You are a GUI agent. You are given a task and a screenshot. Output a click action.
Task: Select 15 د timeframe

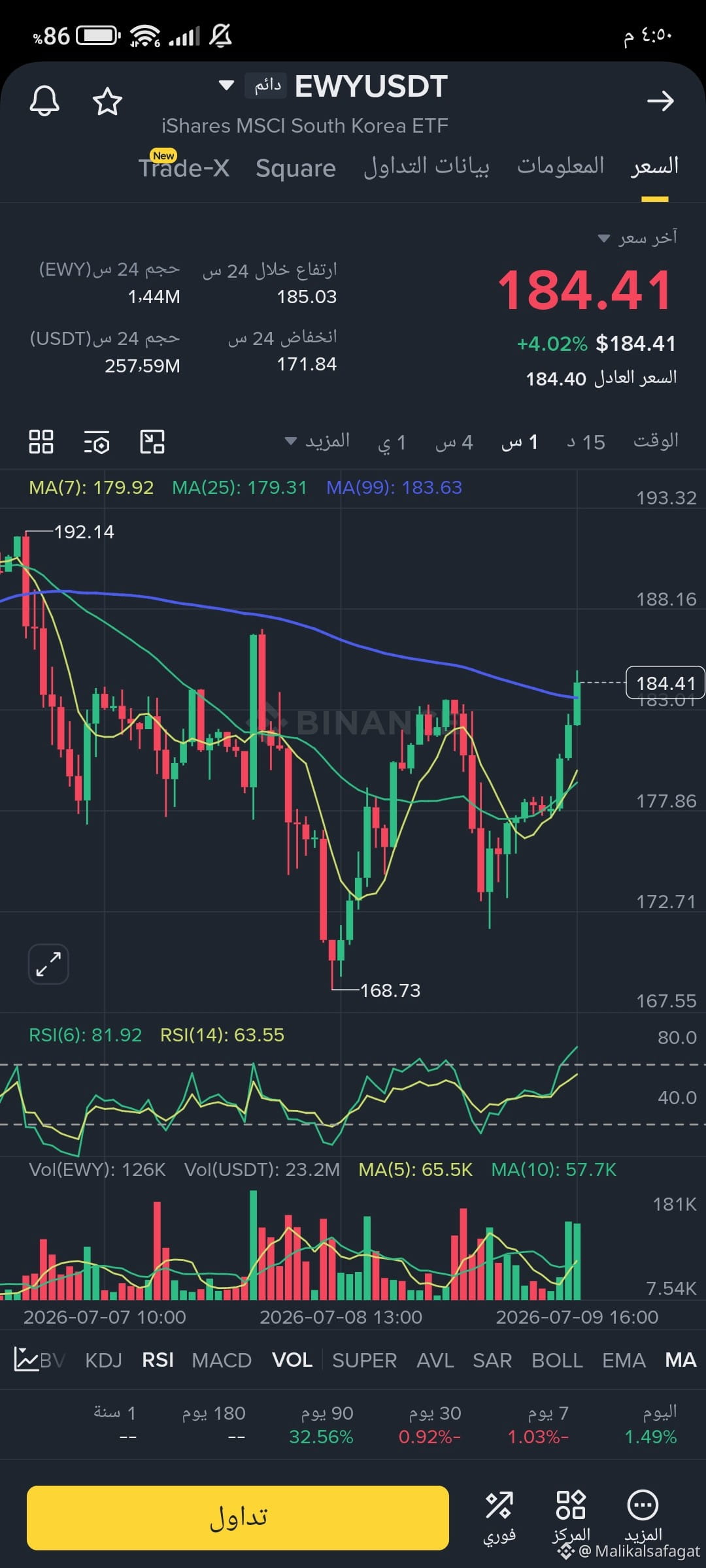(586, 442)
